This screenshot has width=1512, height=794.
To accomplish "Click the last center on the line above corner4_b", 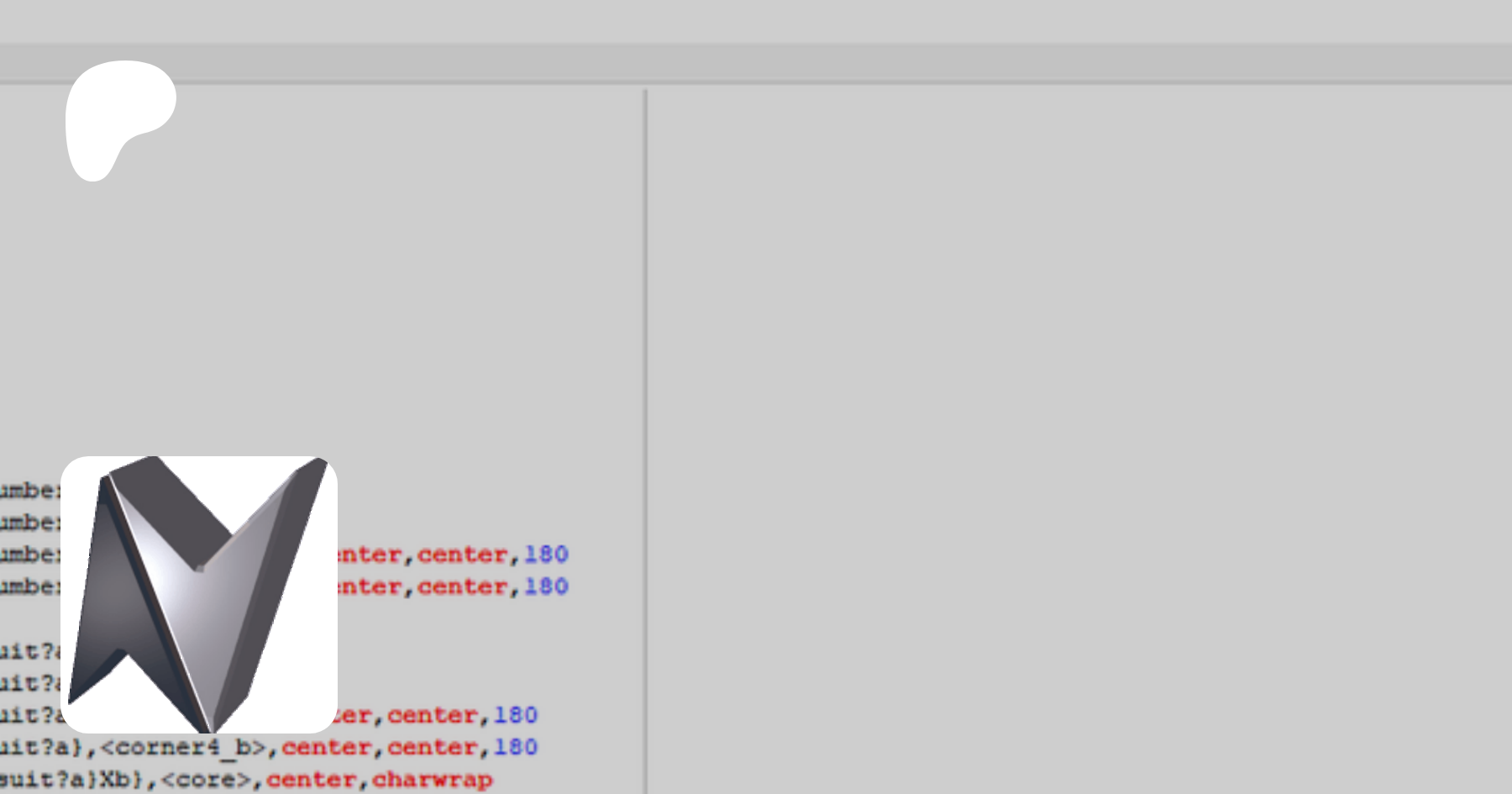I will point(432,716).
